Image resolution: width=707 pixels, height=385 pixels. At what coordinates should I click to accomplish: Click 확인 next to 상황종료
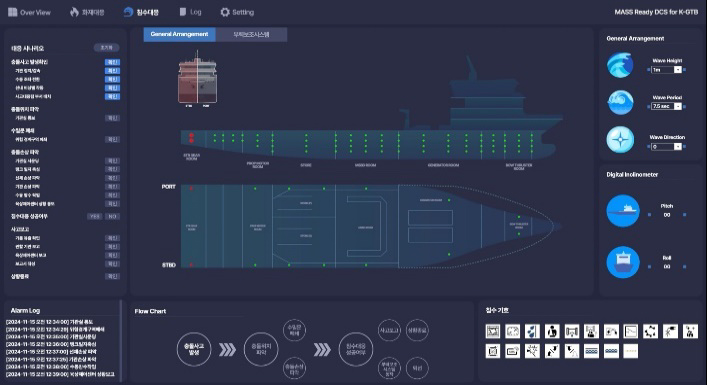click(112, 276)
